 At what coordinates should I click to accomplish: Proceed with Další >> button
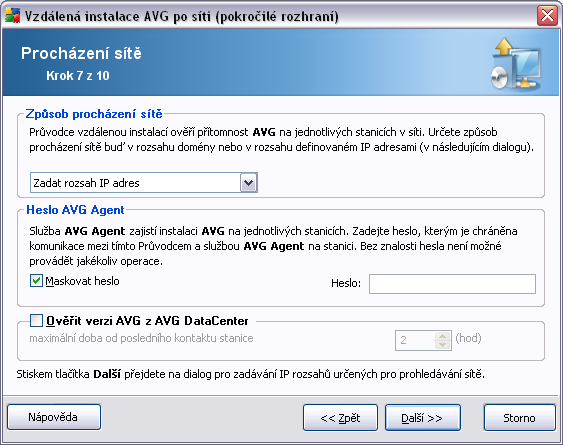tap(423, 418)
